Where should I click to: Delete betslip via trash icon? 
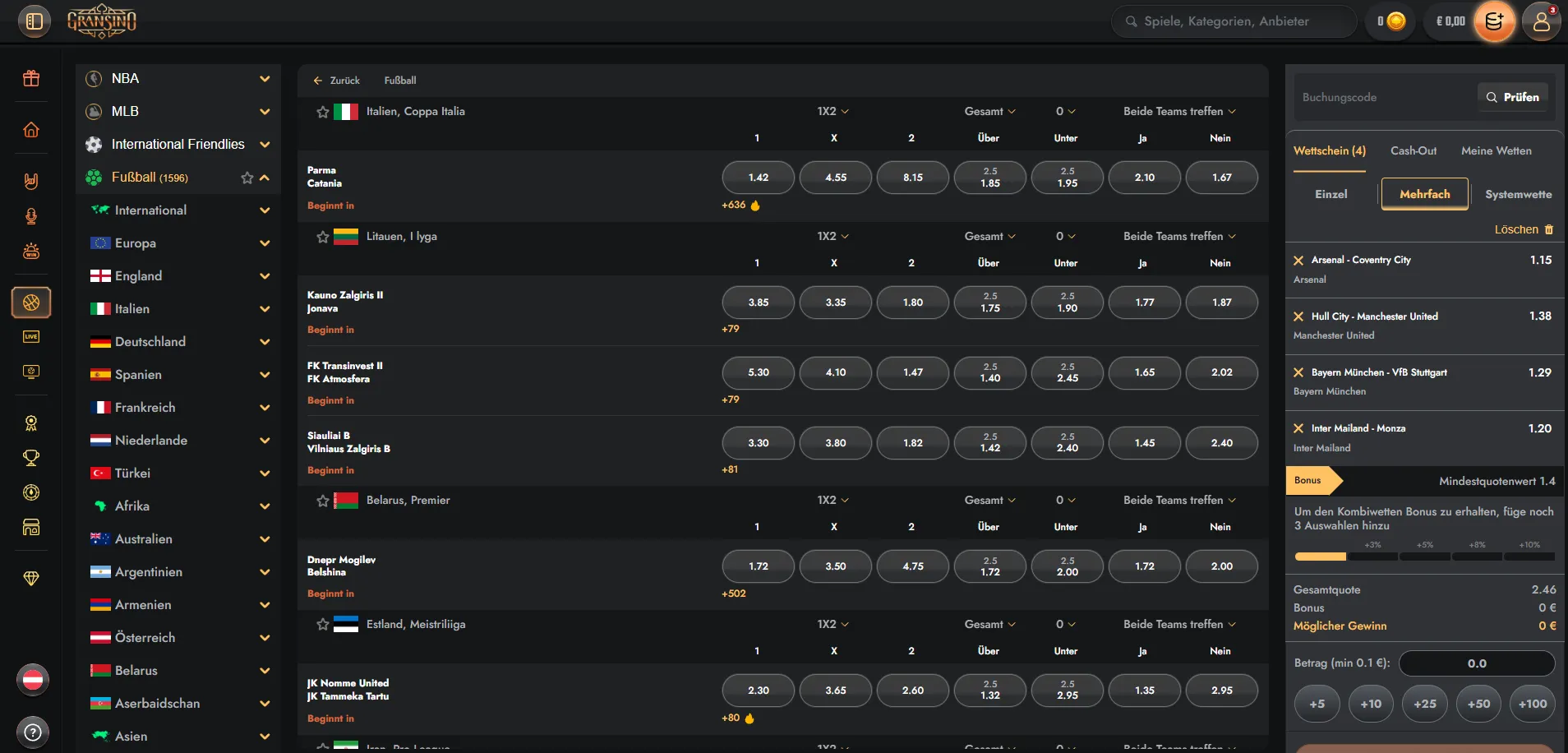[1549, 230]
